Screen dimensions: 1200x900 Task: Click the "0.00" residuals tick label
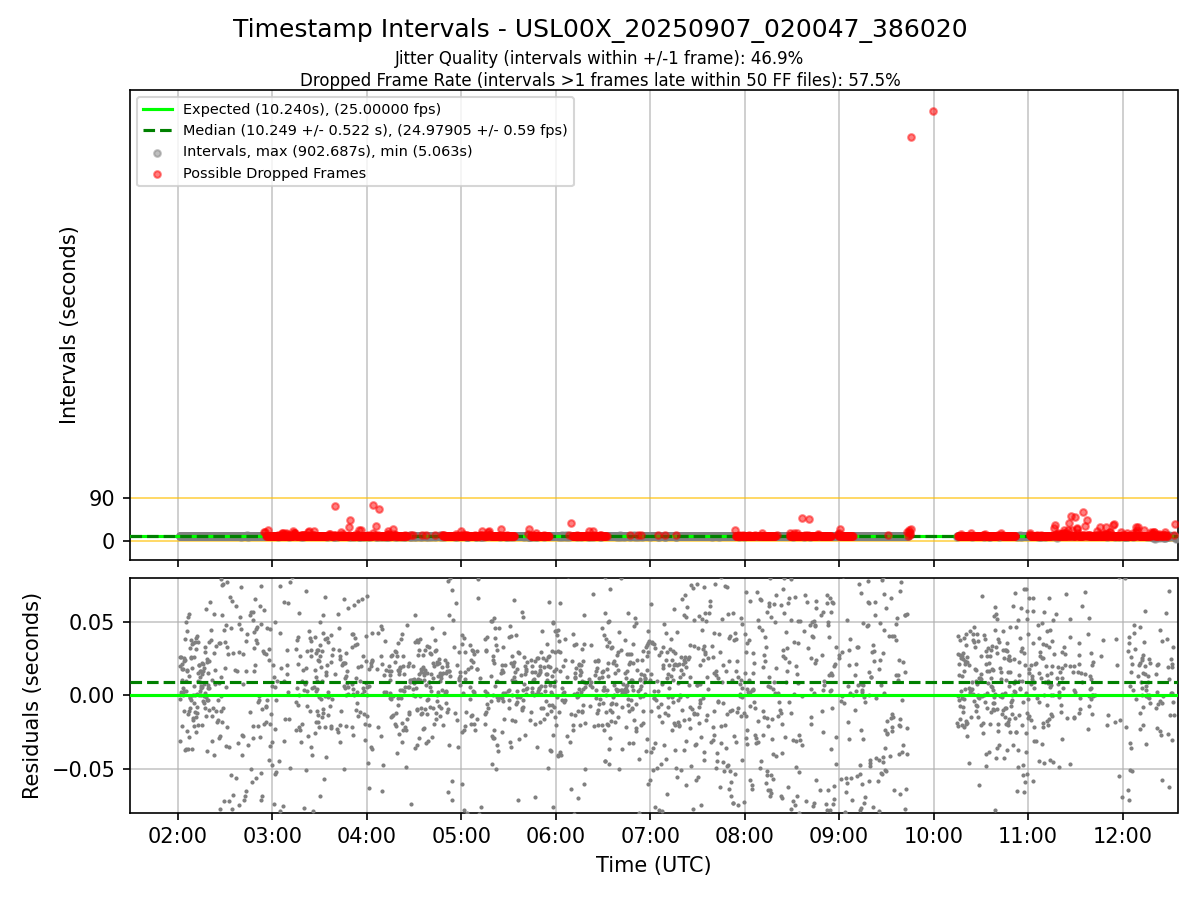94,695
